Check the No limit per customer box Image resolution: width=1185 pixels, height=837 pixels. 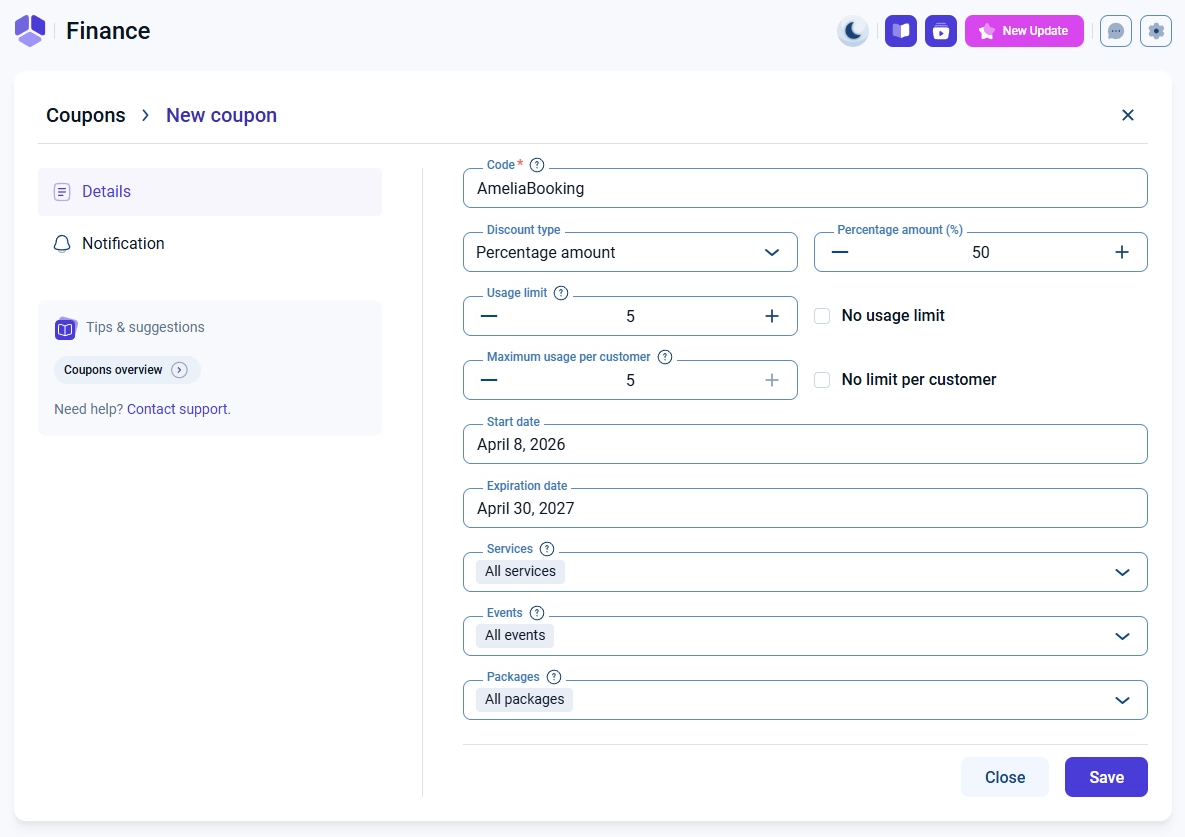pyautogui.click(x=822, y=380)
